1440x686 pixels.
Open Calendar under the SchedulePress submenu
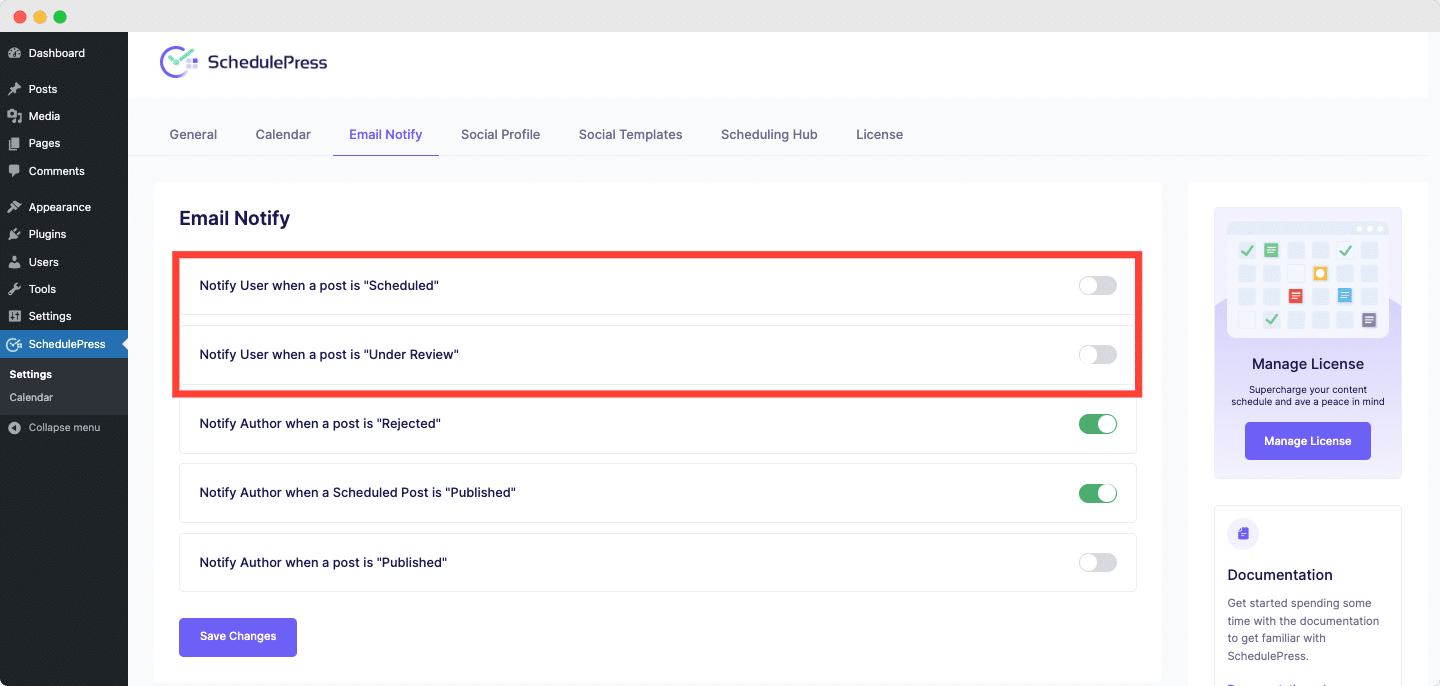click(31, 397)
